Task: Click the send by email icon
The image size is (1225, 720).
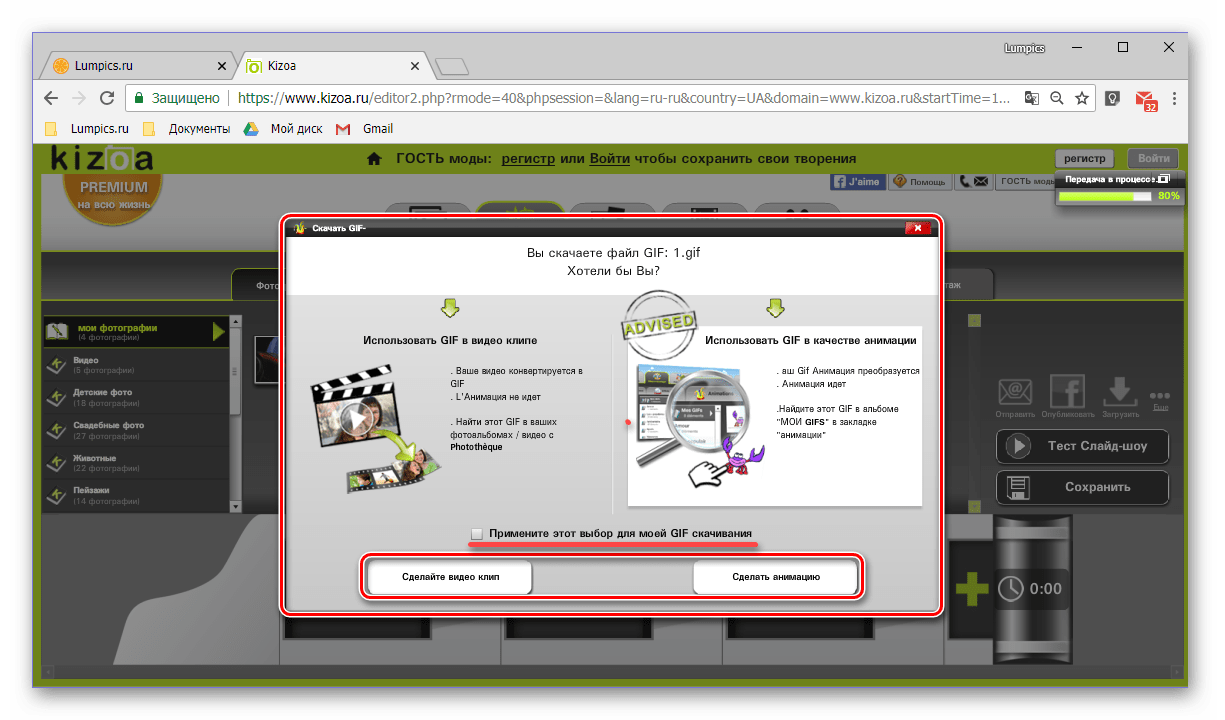Action: click(x=1015, y=391)
